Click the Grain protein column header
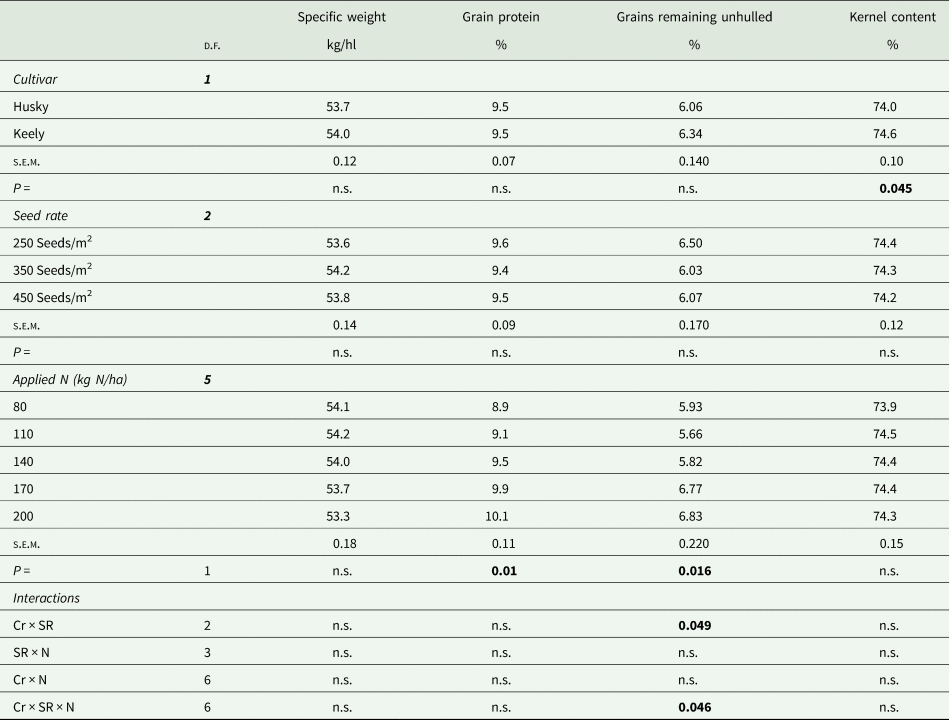Image resolution: width=949 pixels, height=720 pixels. (x=501, y=17)
